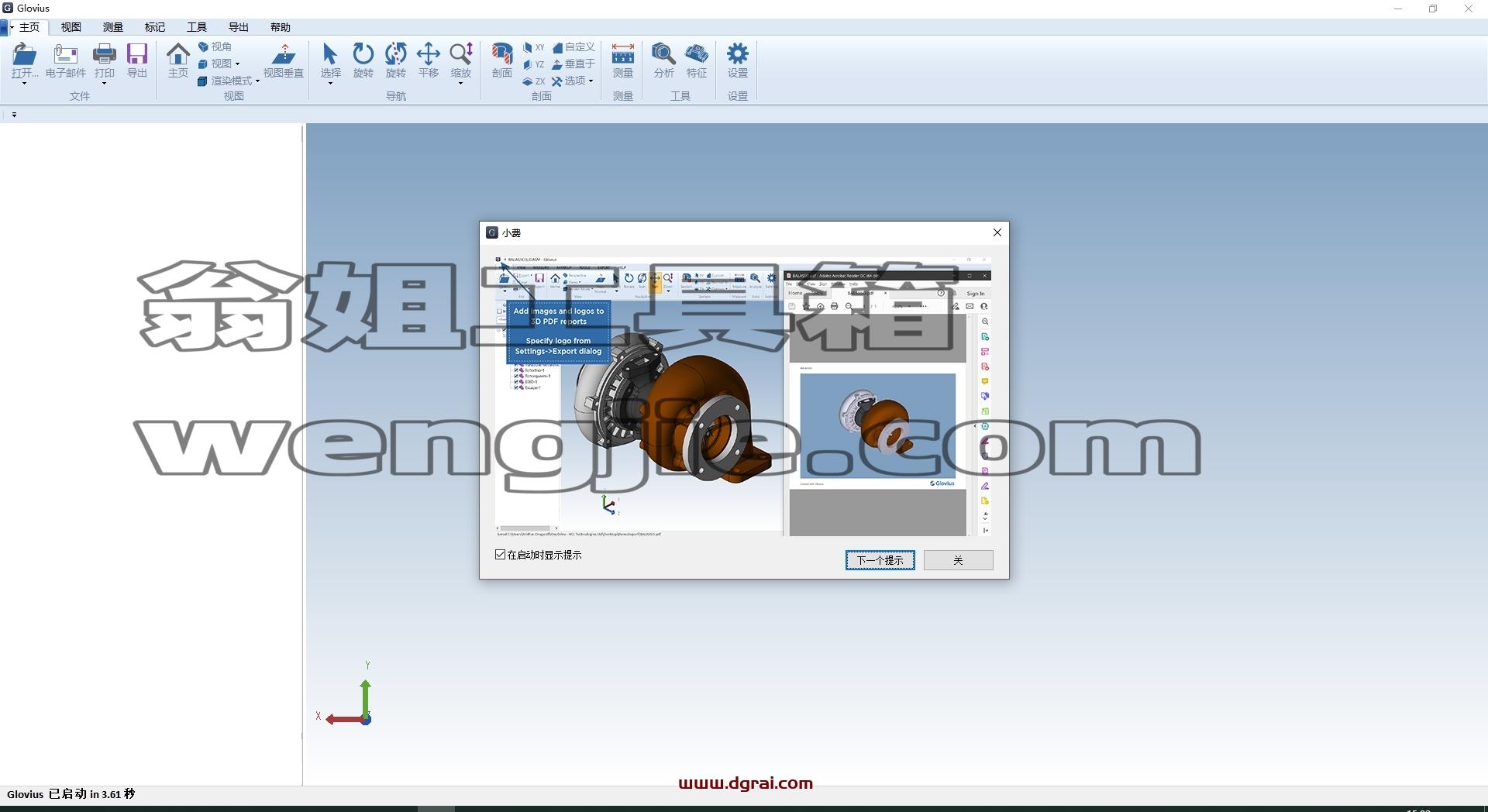Screen dimensions: 1488x812
Task: Open the 视图 dropdown in ribbon group
Action: tap(219, 64)
